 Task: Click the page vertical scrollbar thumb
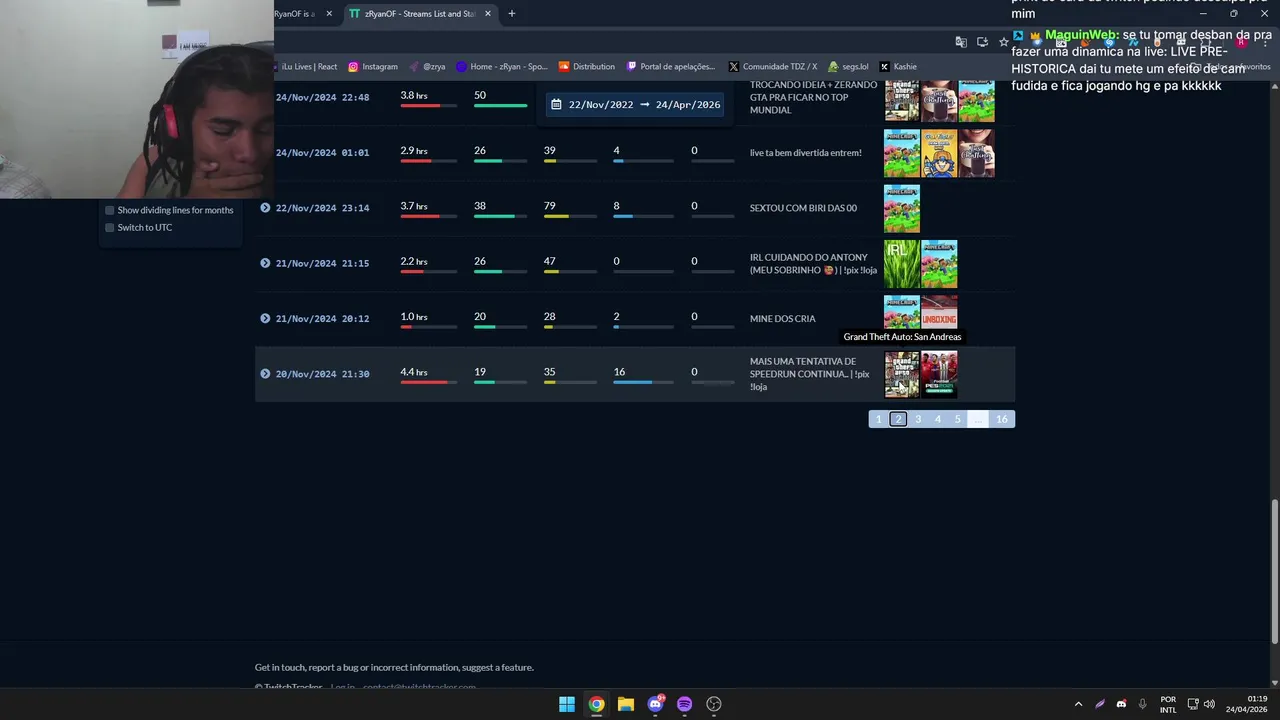click(x=1274, y=572)
